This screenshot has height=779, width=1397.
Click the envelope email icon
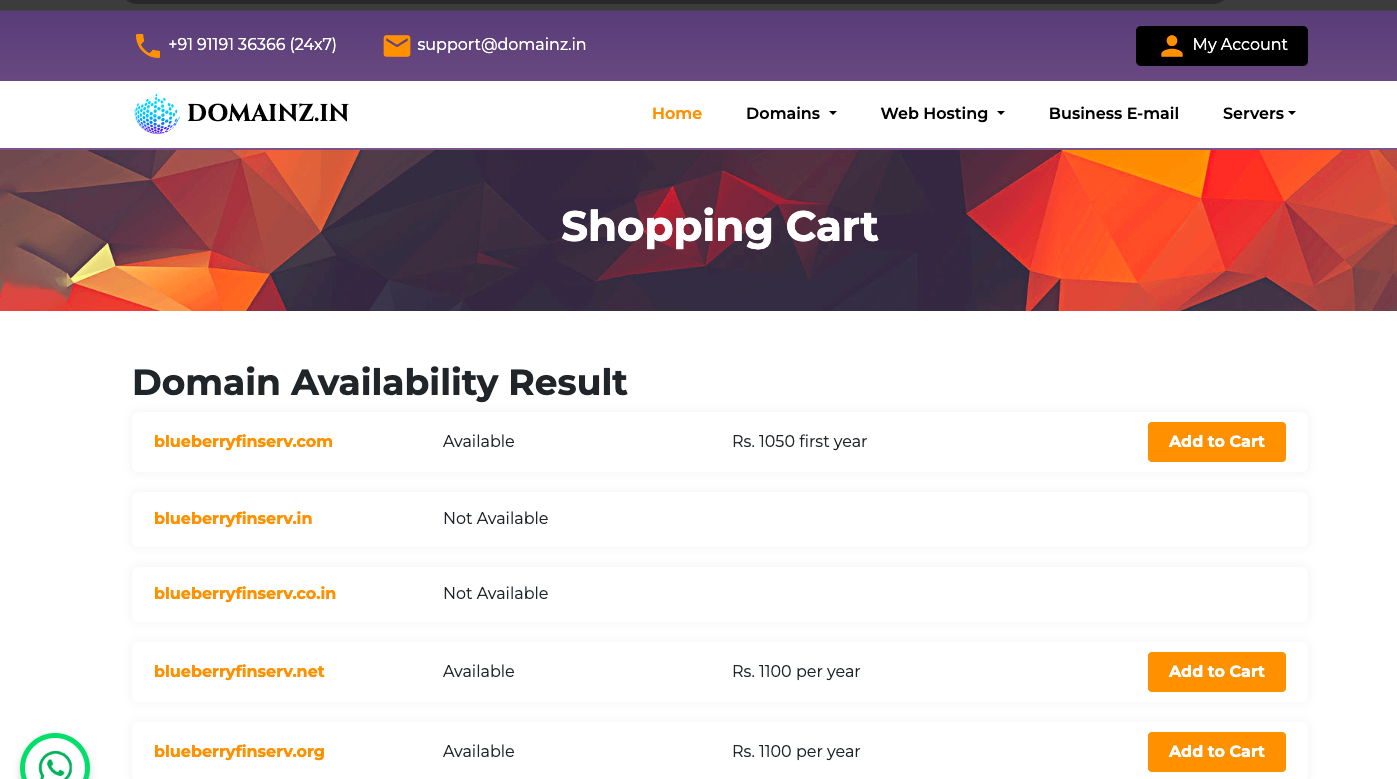pos(397,45)
